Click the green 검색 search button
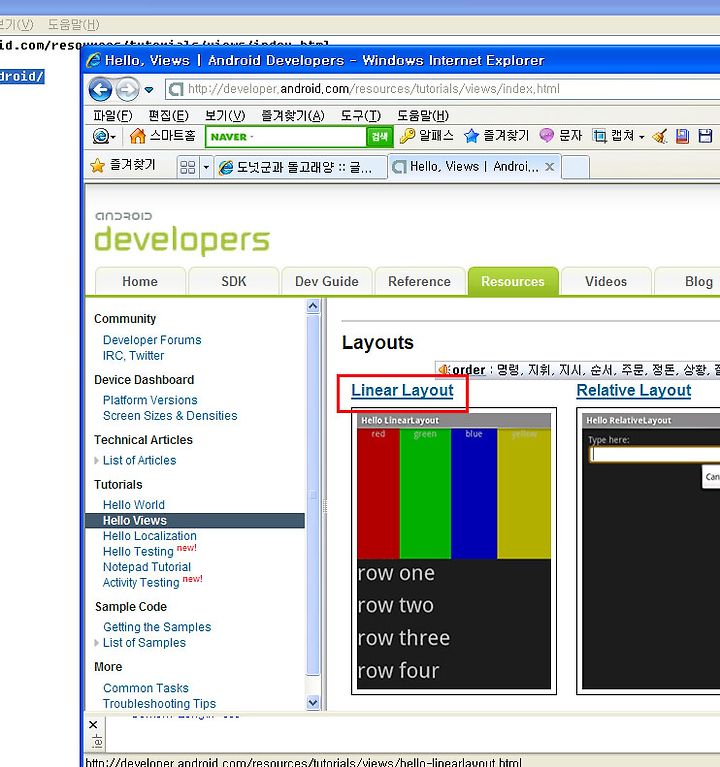Viewport: 720px width, 767px height. coord(380,136)
